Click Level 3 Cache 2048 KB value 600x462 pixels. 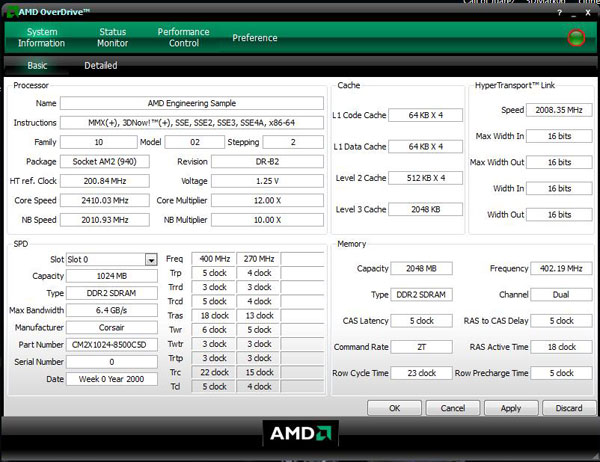[x=426, y=209]
